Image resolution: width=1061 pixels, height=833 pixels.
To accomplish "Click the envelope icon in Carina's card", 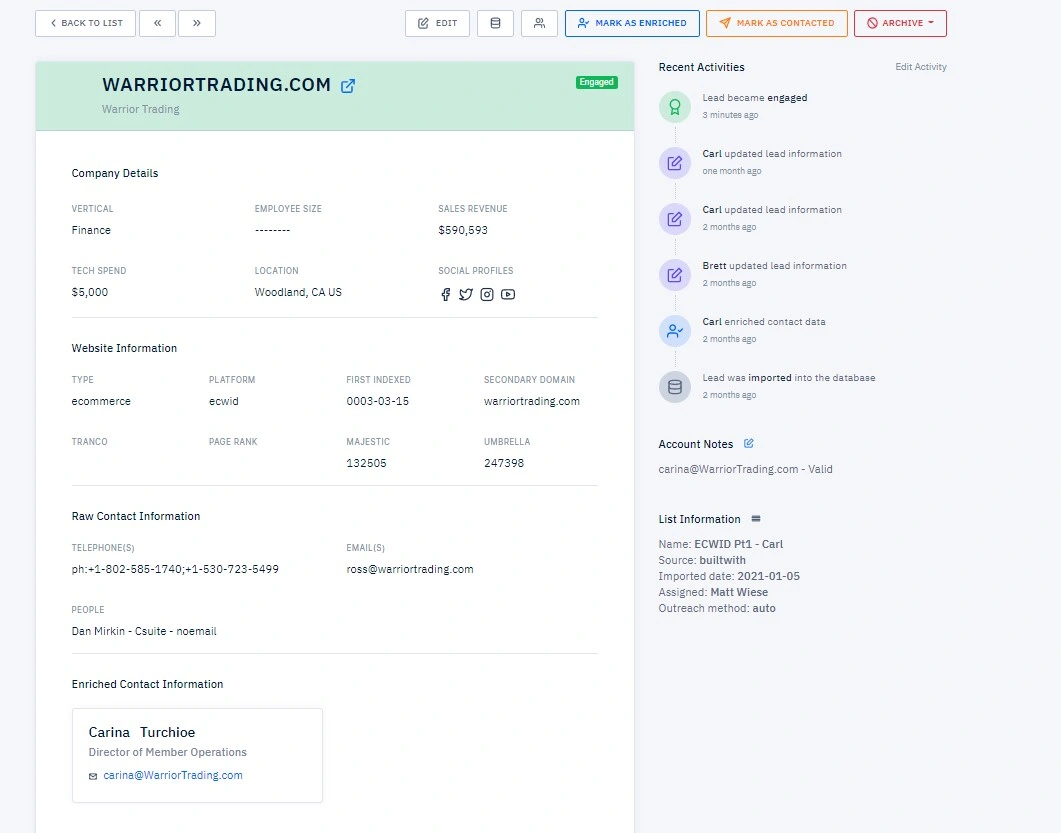I will (93, 776).
